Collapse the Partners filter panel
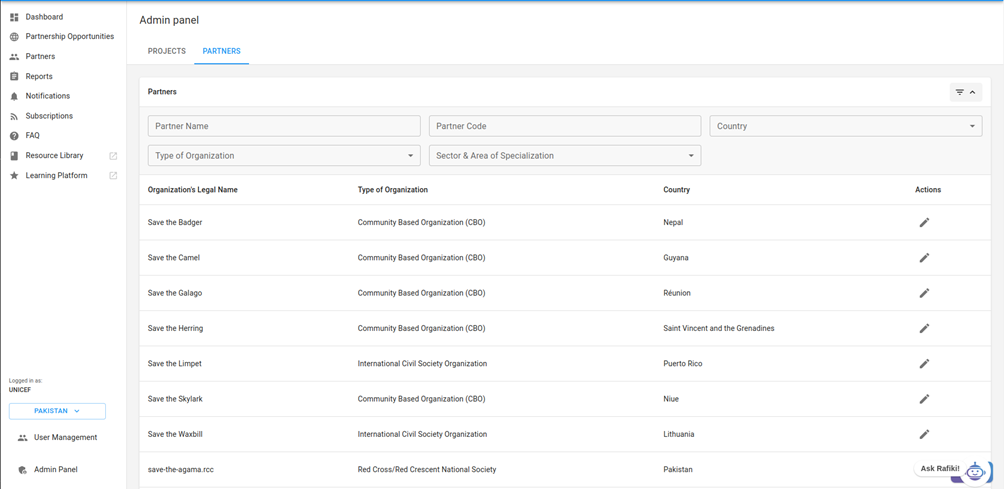The width and height of the screenshot is (1004, 489). 965,92
